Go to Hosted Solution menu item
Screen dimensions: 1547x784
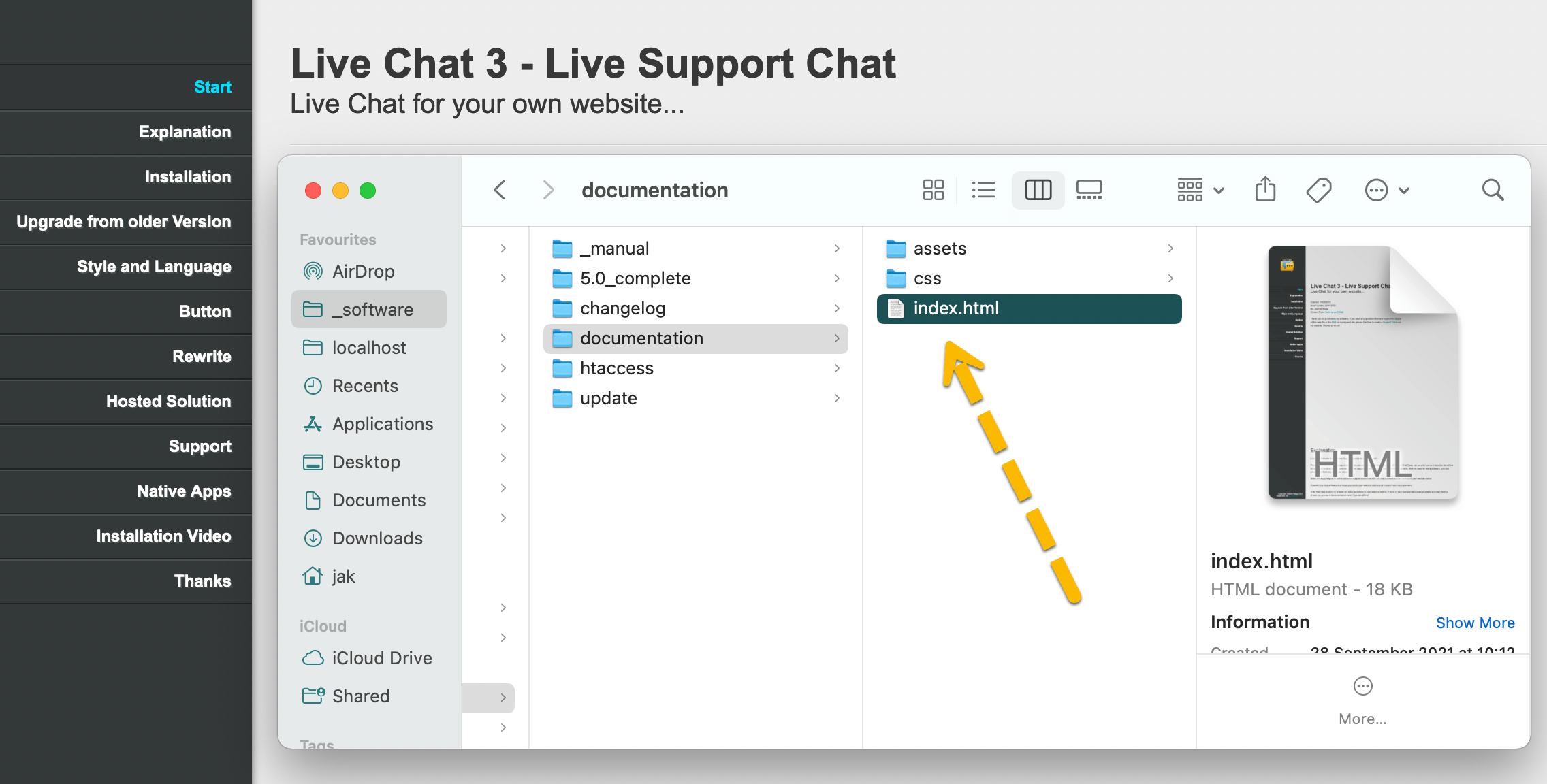(x=168, y=402)
